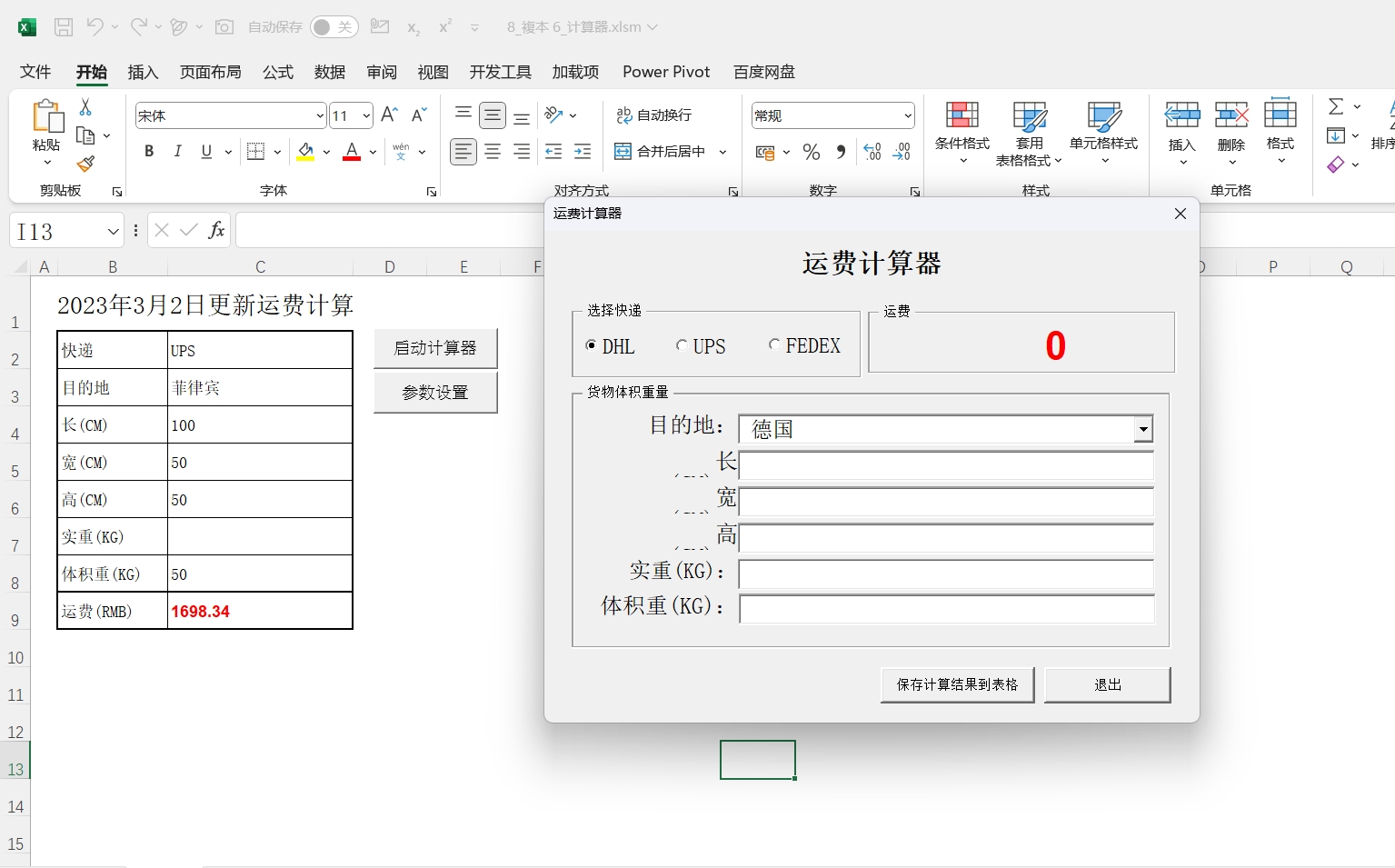Click the 实重(KG) input field in dialog
This screenshot has width=1395, height=868.
coord(946,574)
